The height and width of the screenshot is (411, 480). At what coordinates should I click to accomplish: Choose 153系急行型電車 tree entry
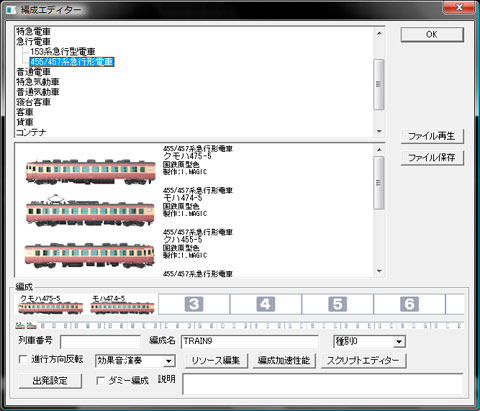63,52
